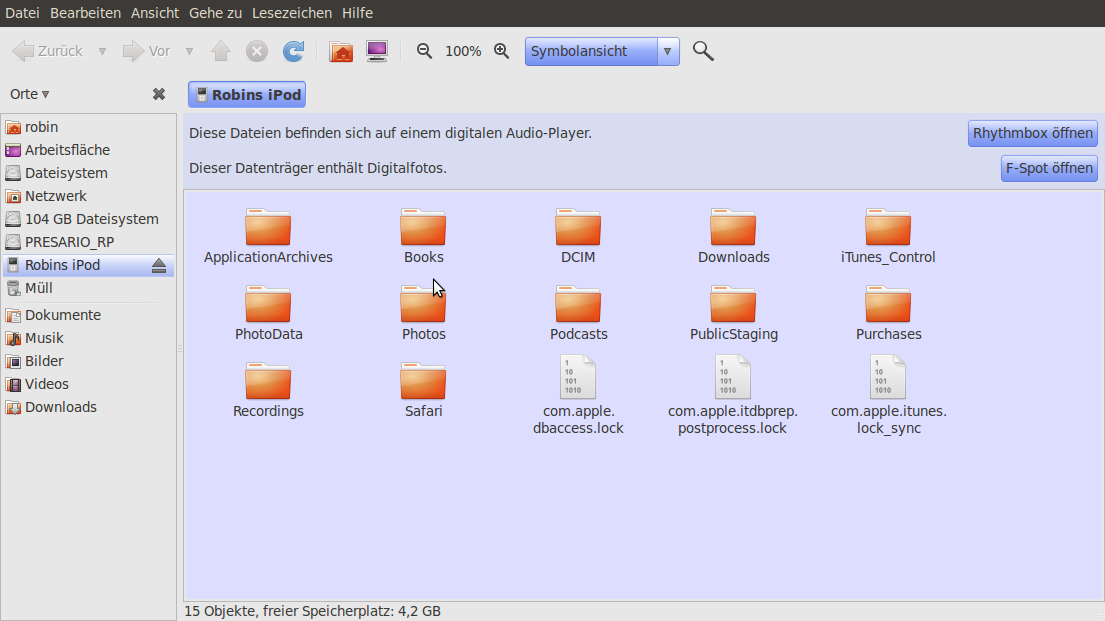Select the Recordings folder icon
Viewport: 1105px width, 621px height.
tap(268, 381)
